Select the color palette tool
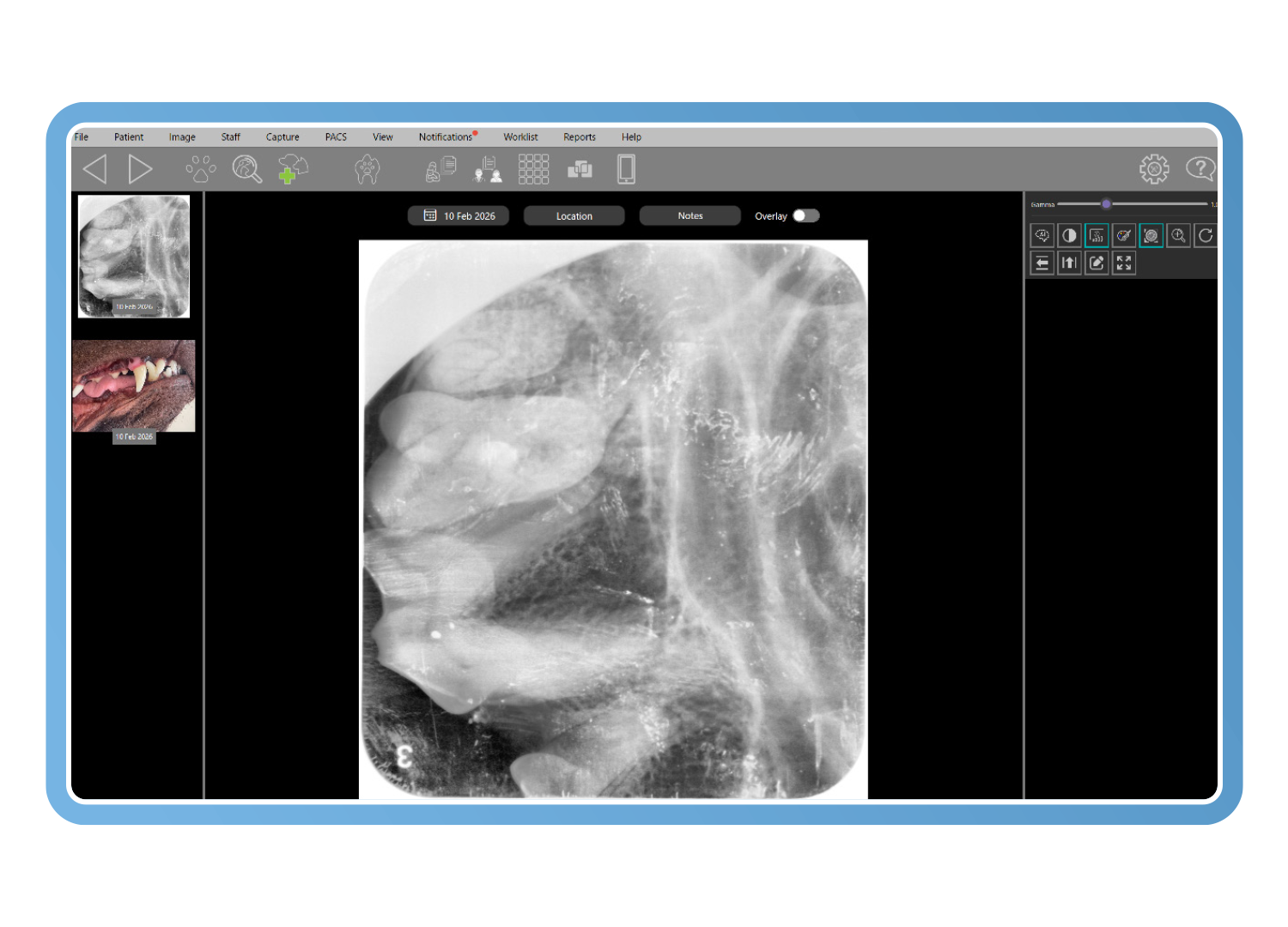 (1123, 235)
